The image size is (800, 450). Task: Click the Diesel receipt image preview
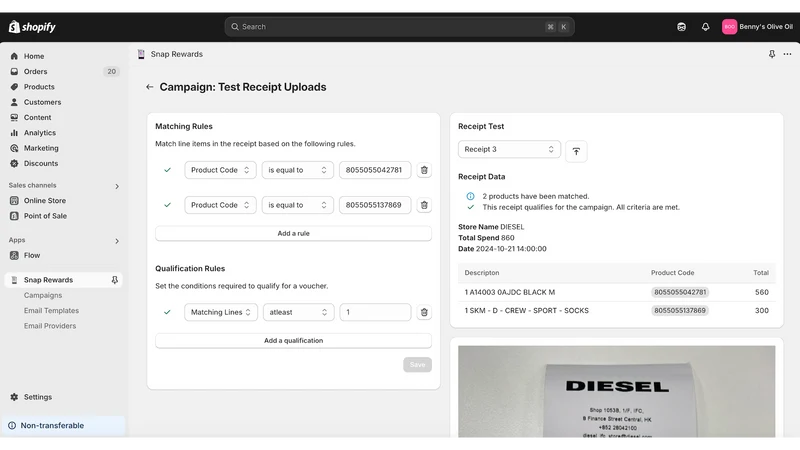617,391
